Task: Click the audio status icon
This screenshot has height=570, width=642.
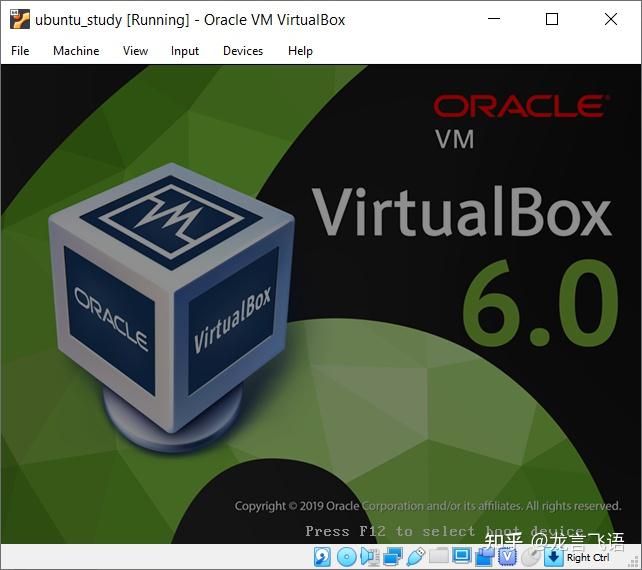Action: click(x=370, y=557)
